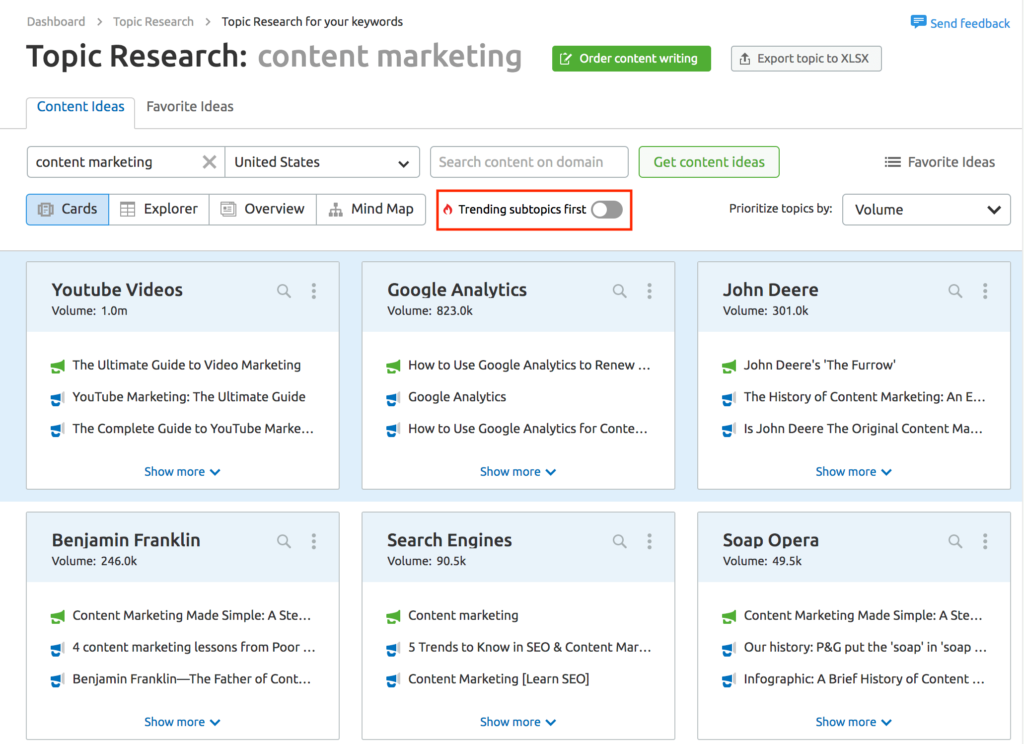Click the list icon beside Favorite Ideas at right

(x=893, y=162)
